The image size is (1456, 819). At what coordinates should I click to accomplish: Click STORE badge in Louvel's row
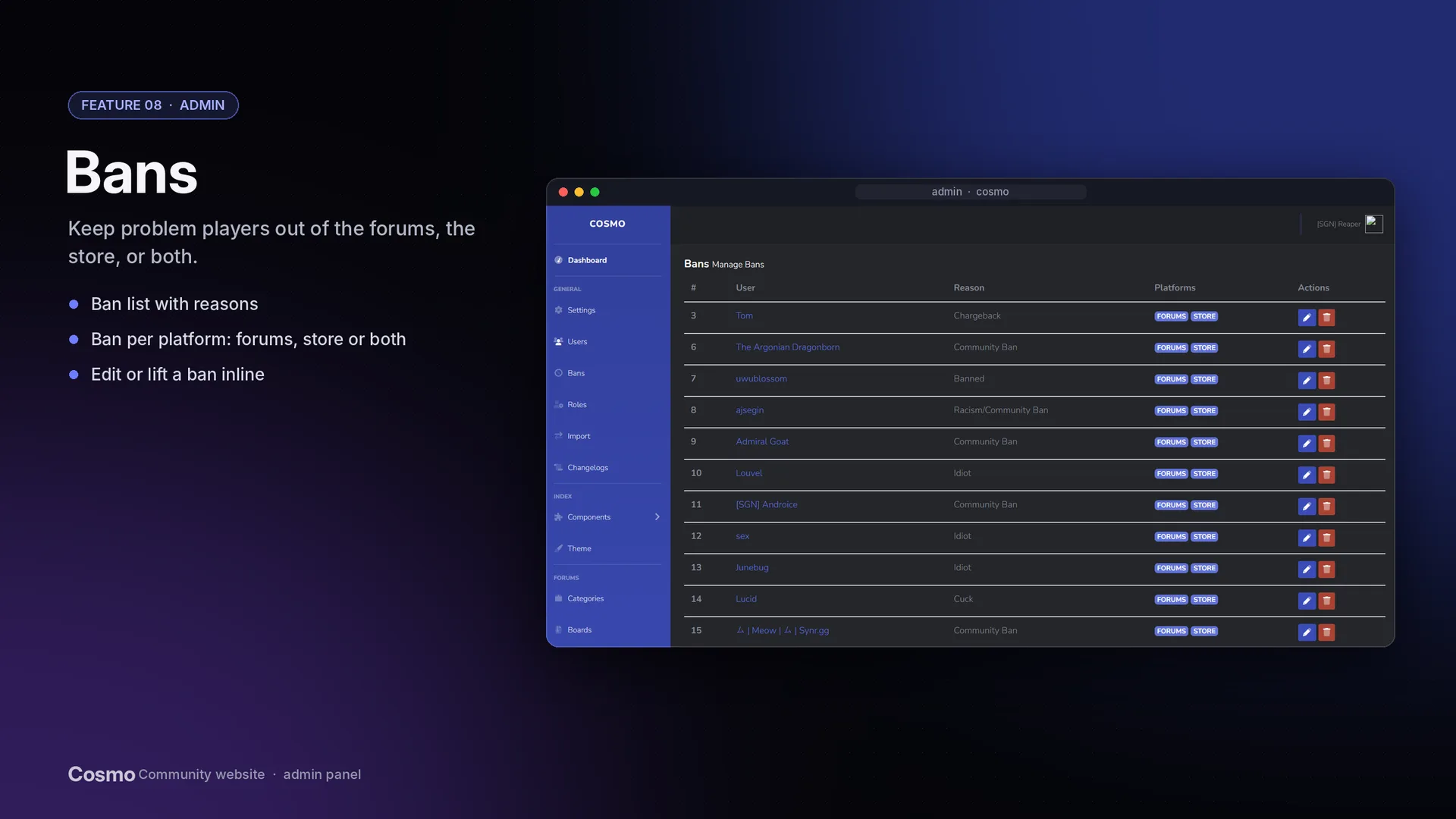pos(1204,474)
